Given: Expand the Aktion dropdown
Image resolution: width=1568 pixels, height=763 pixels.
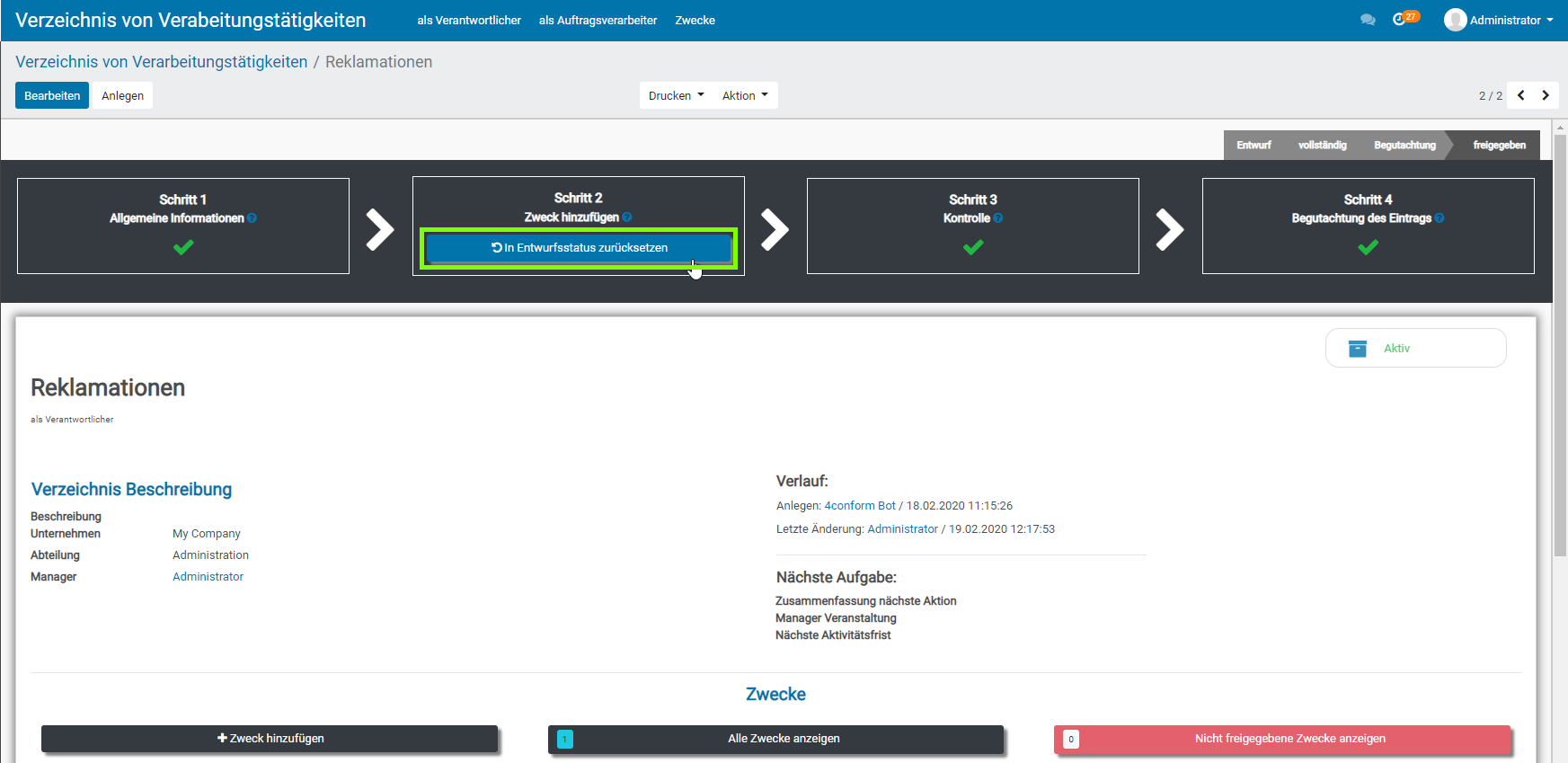Looking at the screenshot, I should 745,95.
